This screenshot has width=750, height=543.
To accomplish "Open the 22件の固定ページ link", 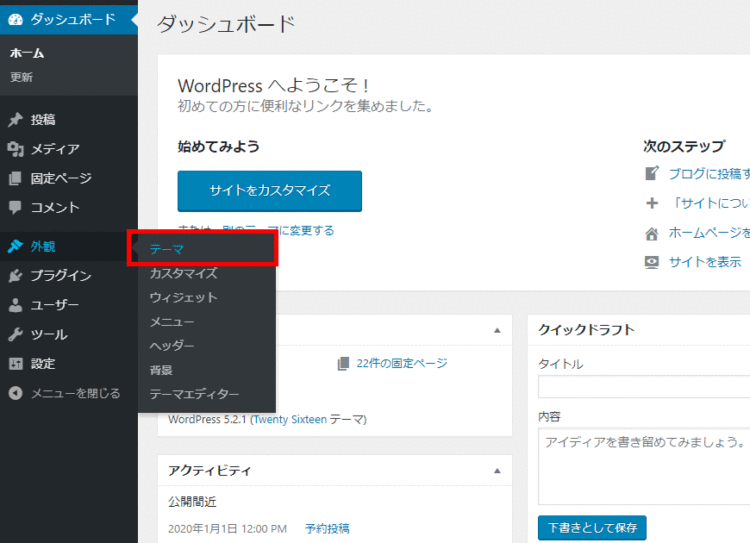I will pyautogui.click(x=401, y=364).
